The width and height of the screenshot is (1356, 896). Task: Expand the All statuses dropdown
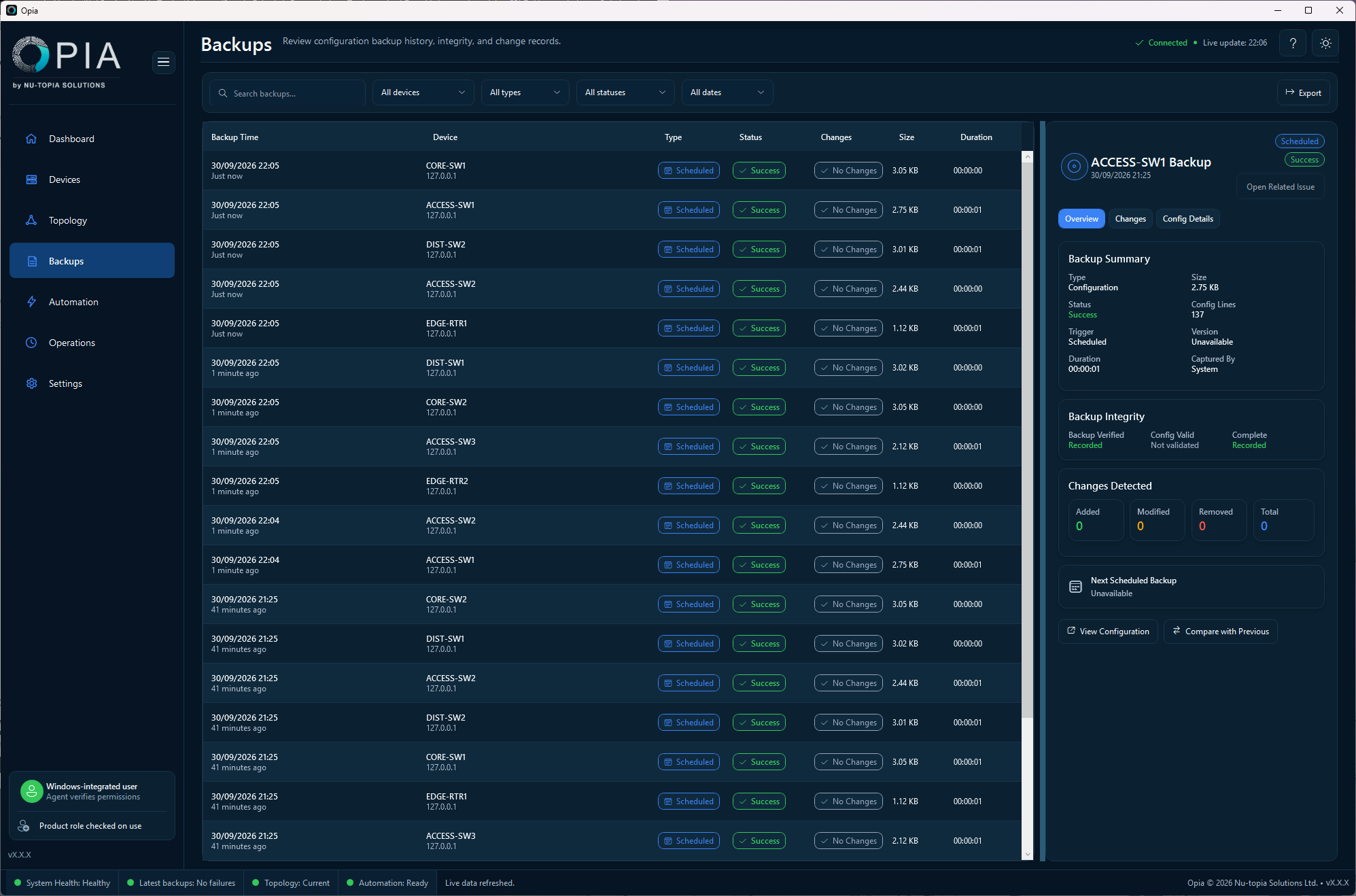tap(625, 92)
